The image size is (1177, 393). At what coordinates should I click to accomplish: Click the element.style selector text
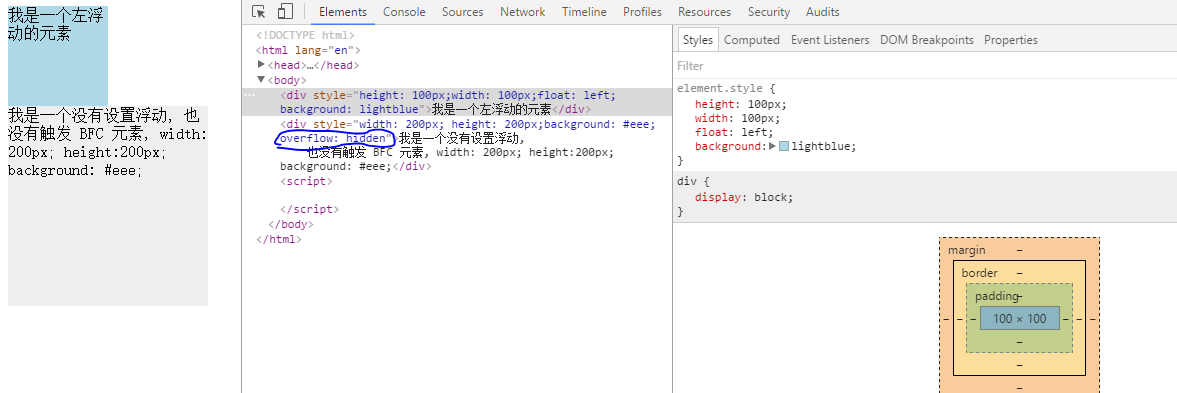pos(721,88)
